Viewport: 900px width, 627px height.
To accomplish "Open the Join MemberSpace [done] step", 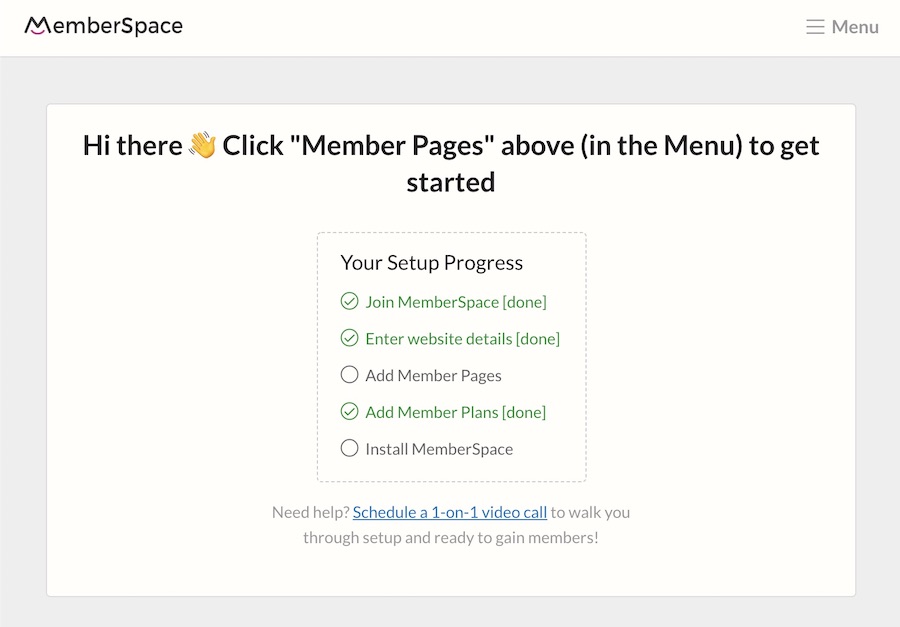I will click(456, 302).
